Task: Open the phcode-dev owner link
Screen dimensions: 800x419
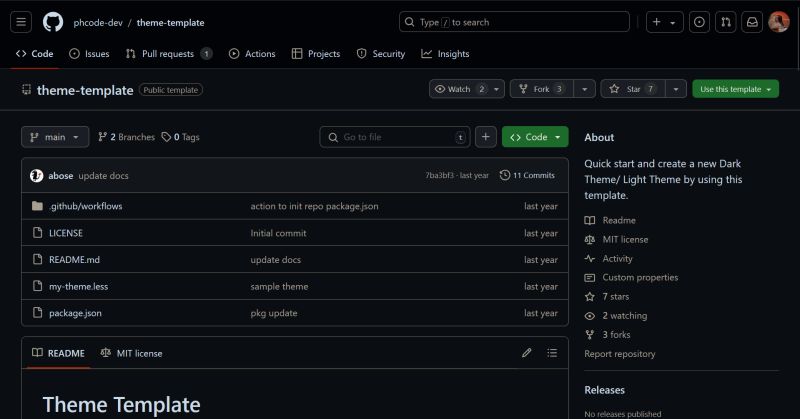Action: click(x=98, y=22)
